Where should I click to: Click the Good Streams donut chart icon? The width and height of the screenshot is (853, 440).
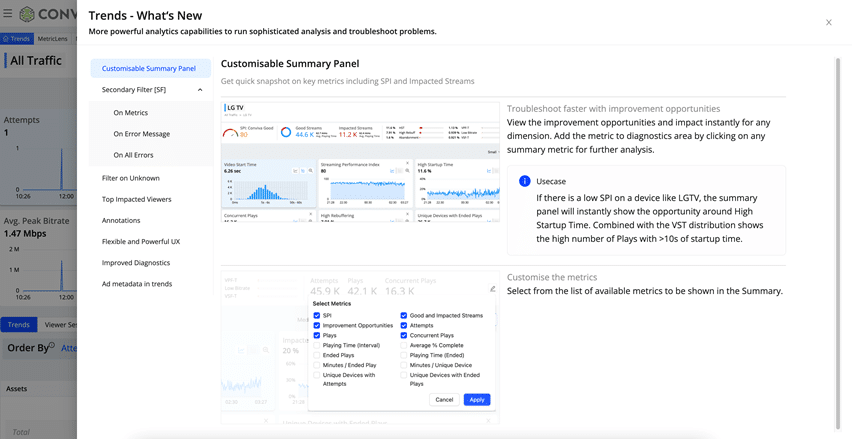click(x=286, y=132)
